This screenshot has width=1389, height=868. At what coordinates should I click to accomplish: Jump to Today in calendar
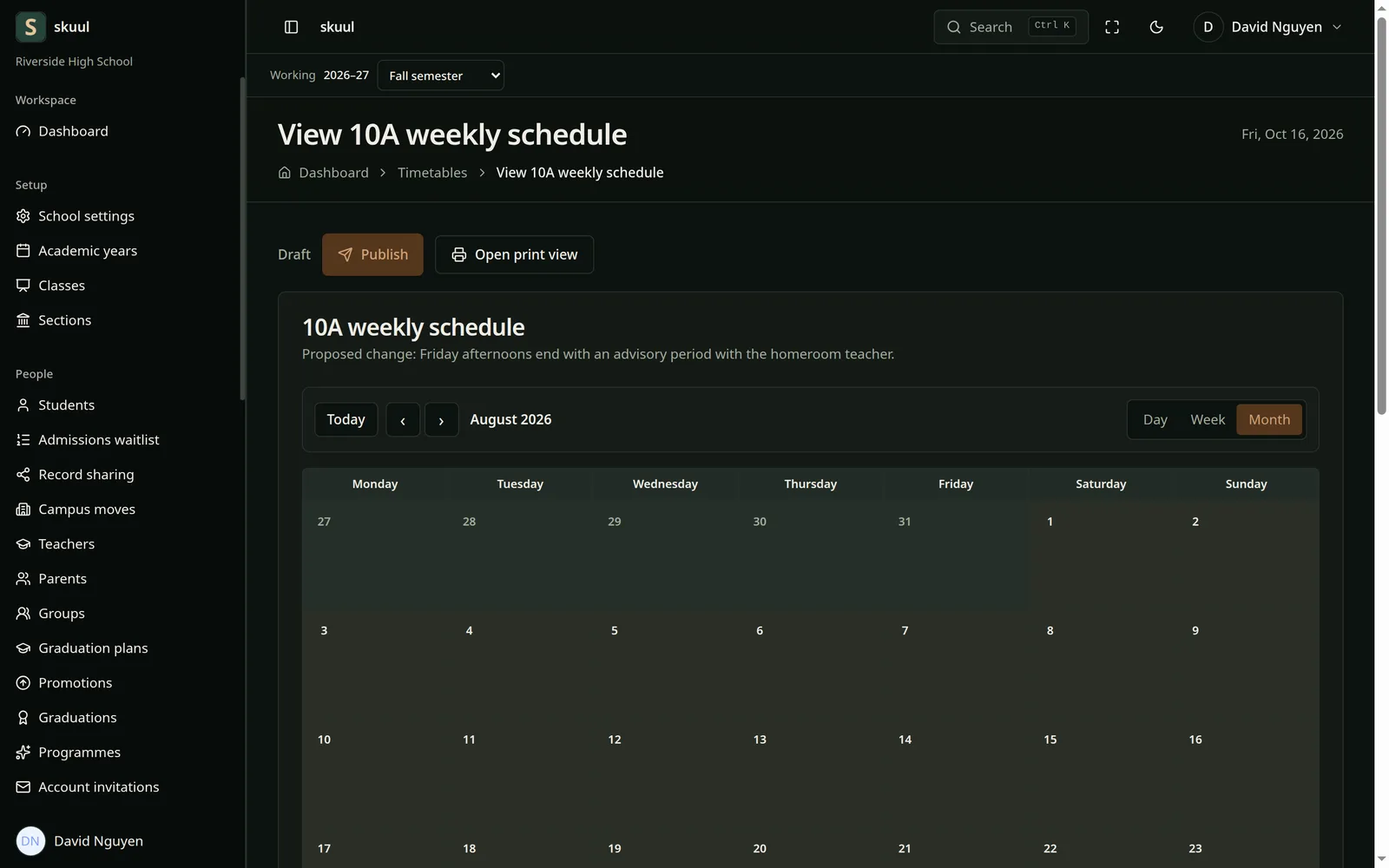(346, 420)
